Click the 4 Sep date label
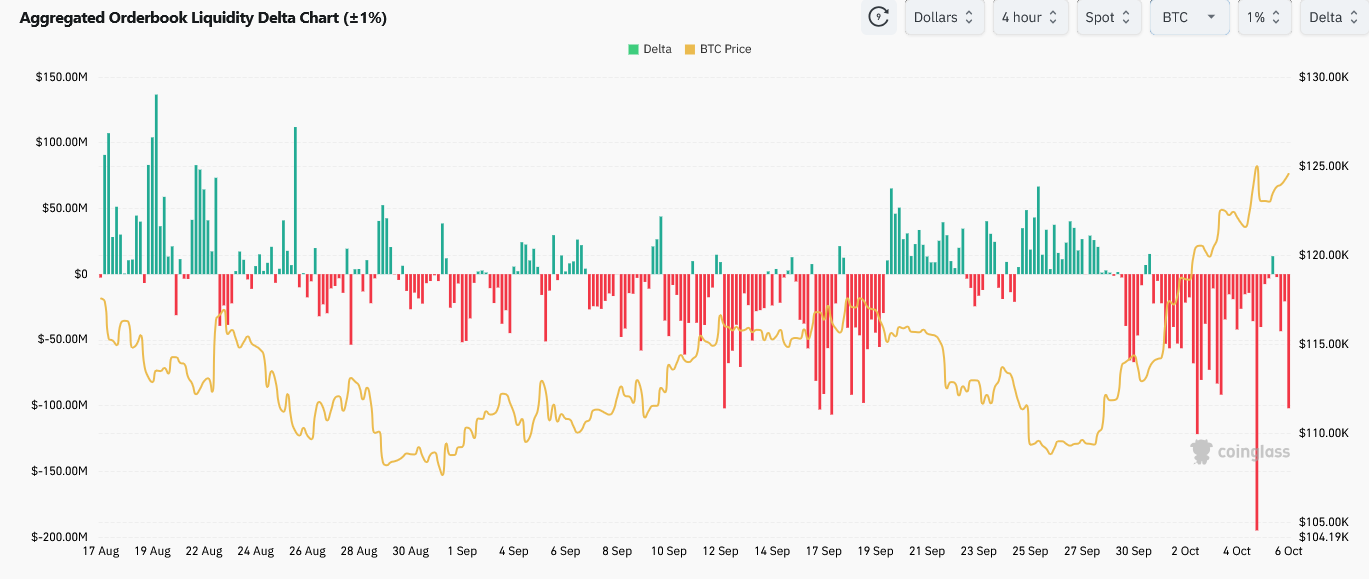 pyautogui.click(x=514, y=551)
